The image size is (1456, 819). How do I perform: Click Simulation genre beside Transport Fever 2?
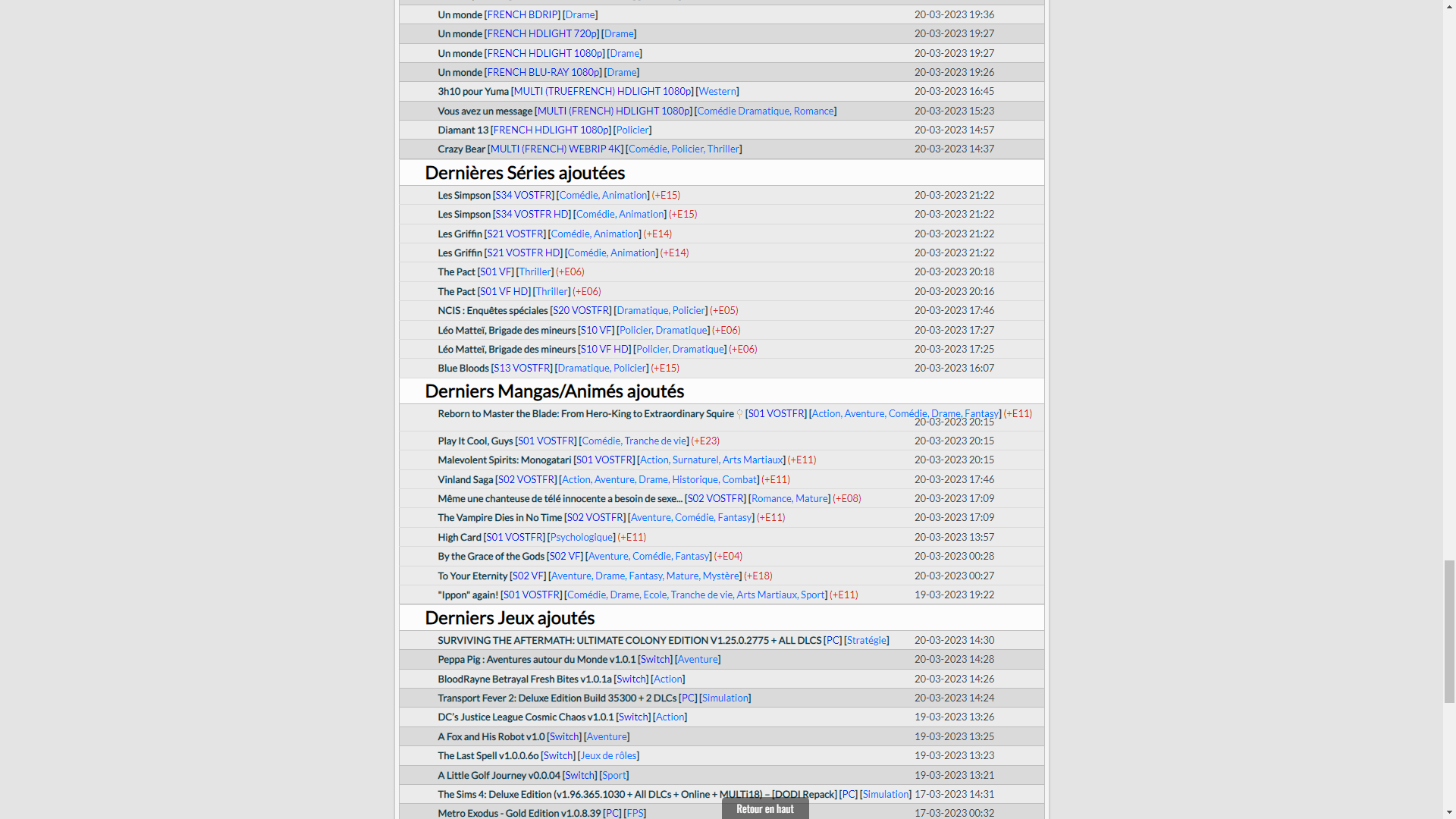[725, 698]
